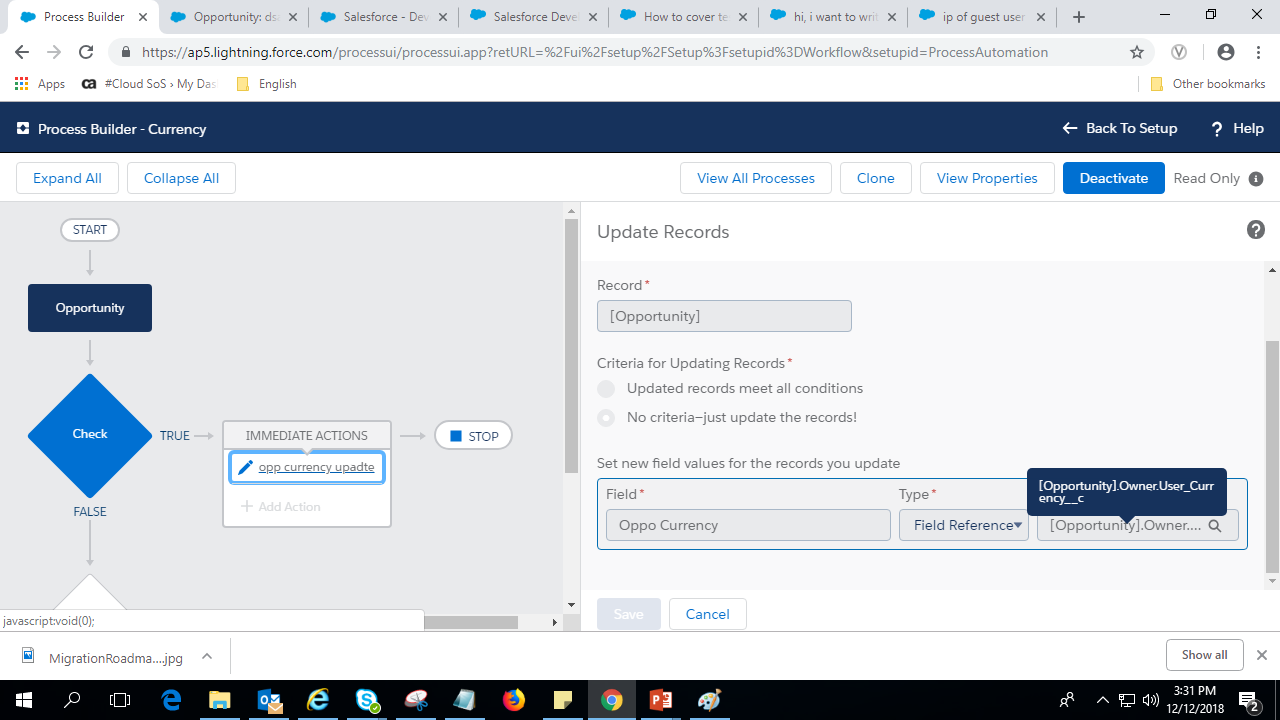
Task: Open Firefox from the taskbar
Action: coord(514,700)
